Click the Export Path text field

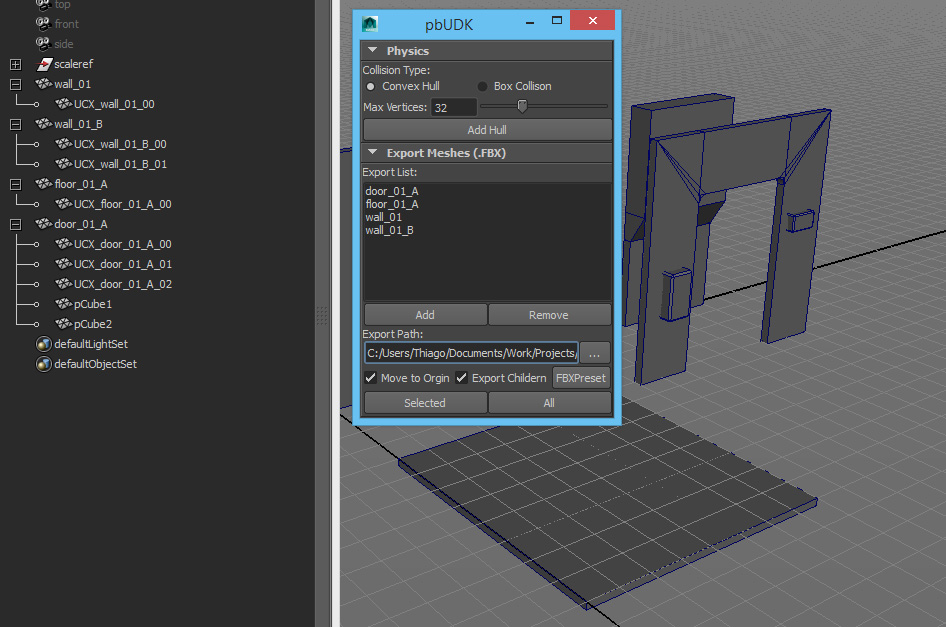click(x=471, y=353)
